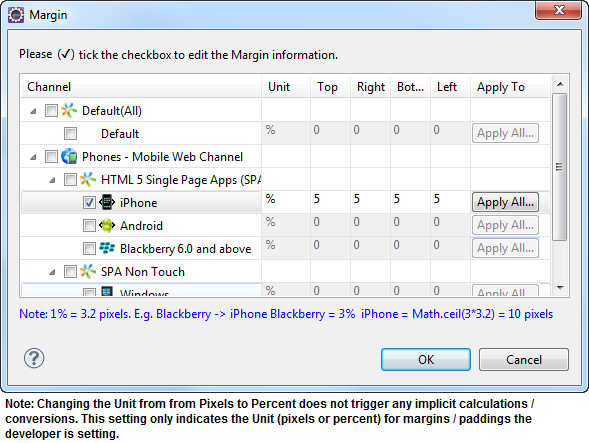This screenshot has width=589, height=443.
Task: Collapse the Phones - Mobile Web Channel node
Action: coord(33,157)
